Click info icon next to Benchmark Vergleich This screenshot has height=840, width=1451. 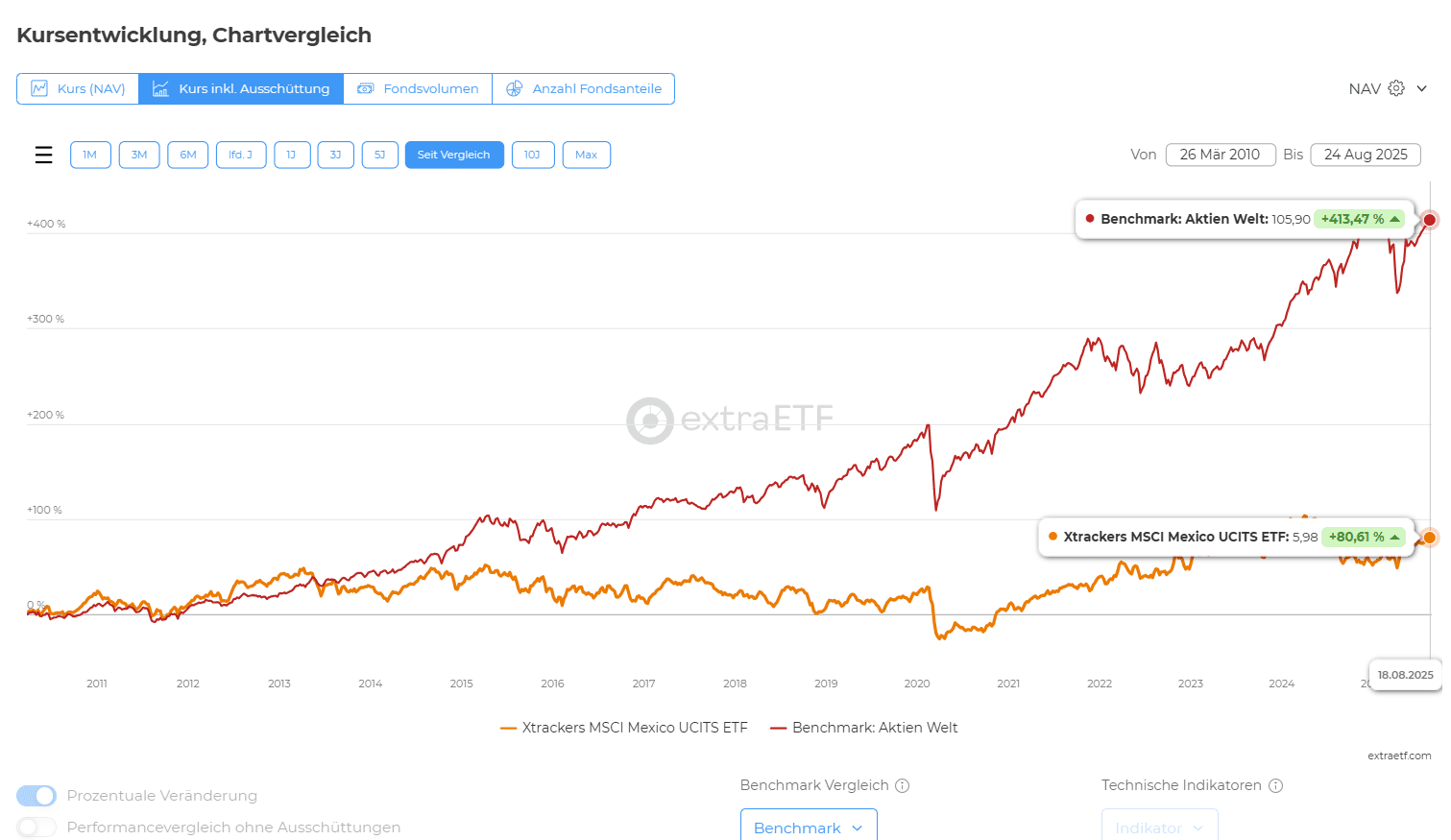(x=902, y=785)
